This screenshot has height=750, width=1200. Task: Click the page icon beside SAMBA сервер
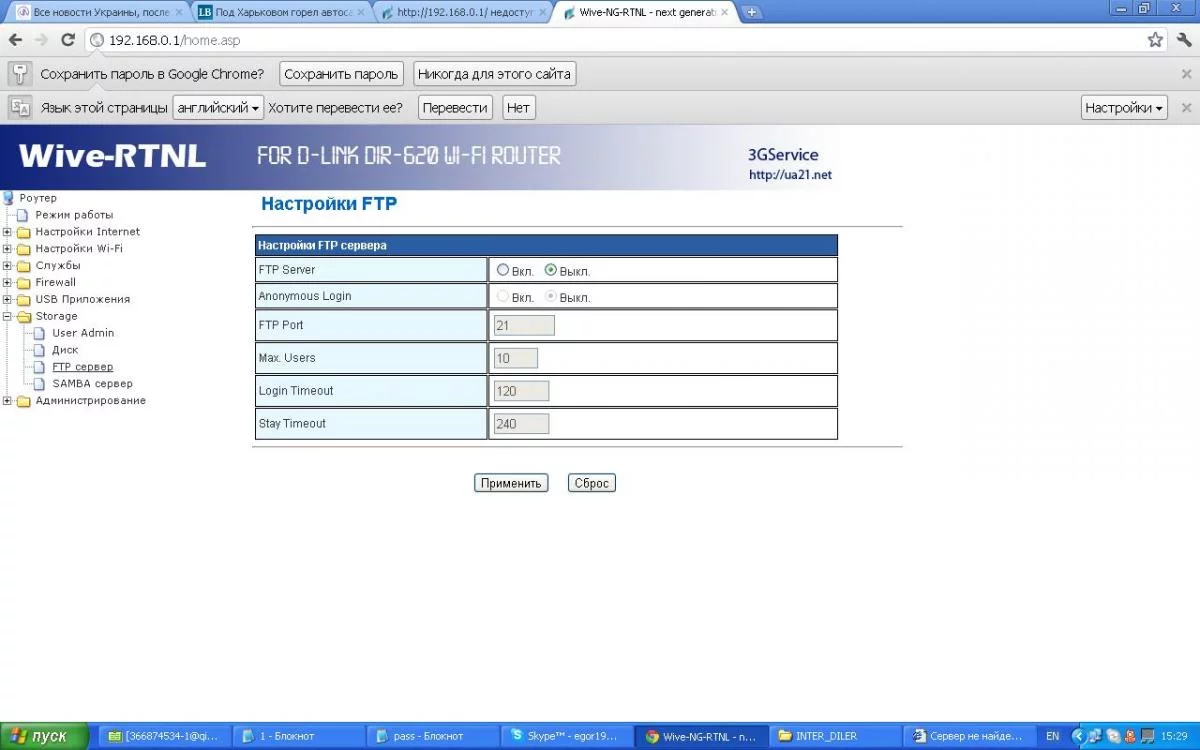pyautogui.click(x=40, y=384)
